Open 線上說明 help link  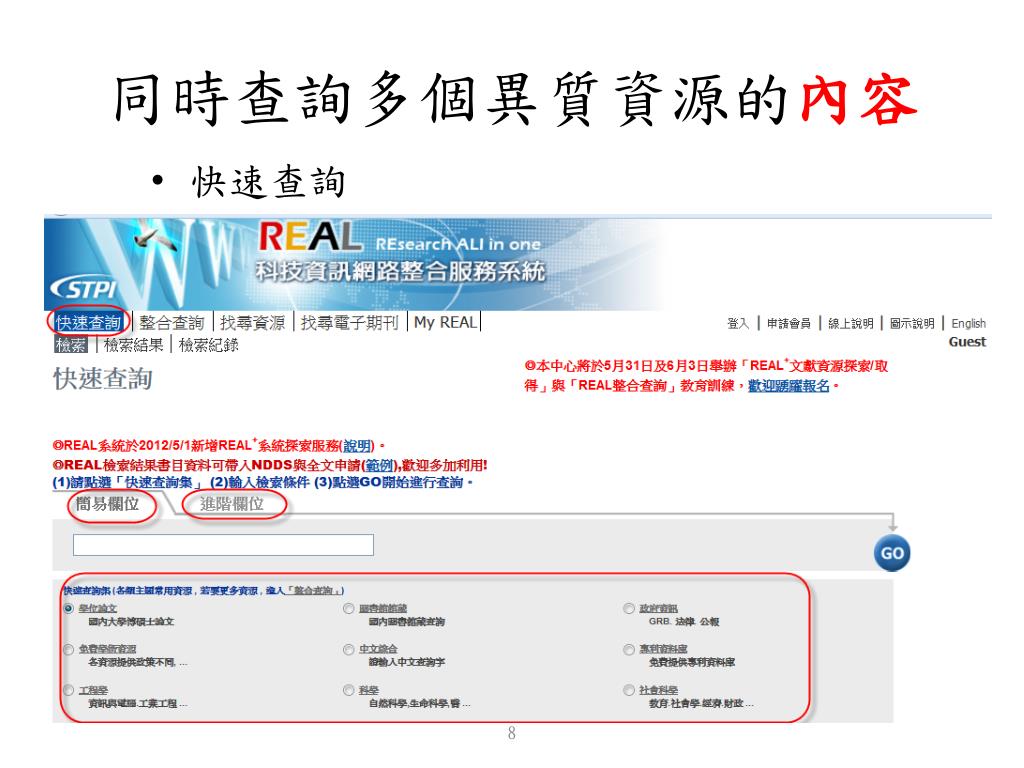point(850,323)
